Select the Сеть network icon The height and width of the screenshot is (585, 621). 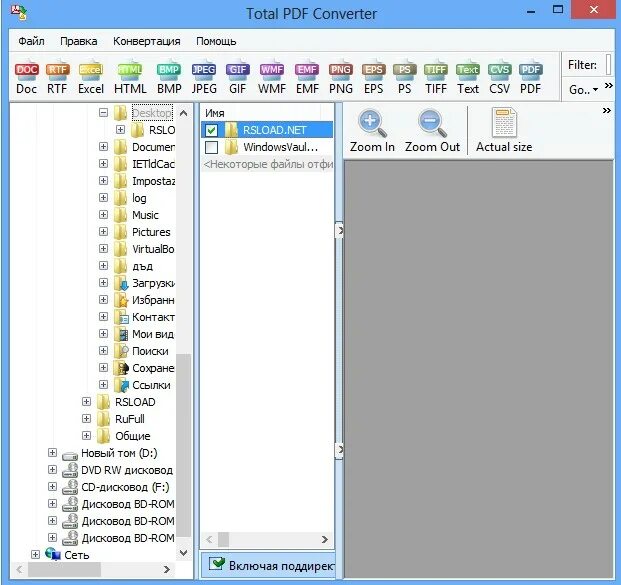tap(53, 554)
